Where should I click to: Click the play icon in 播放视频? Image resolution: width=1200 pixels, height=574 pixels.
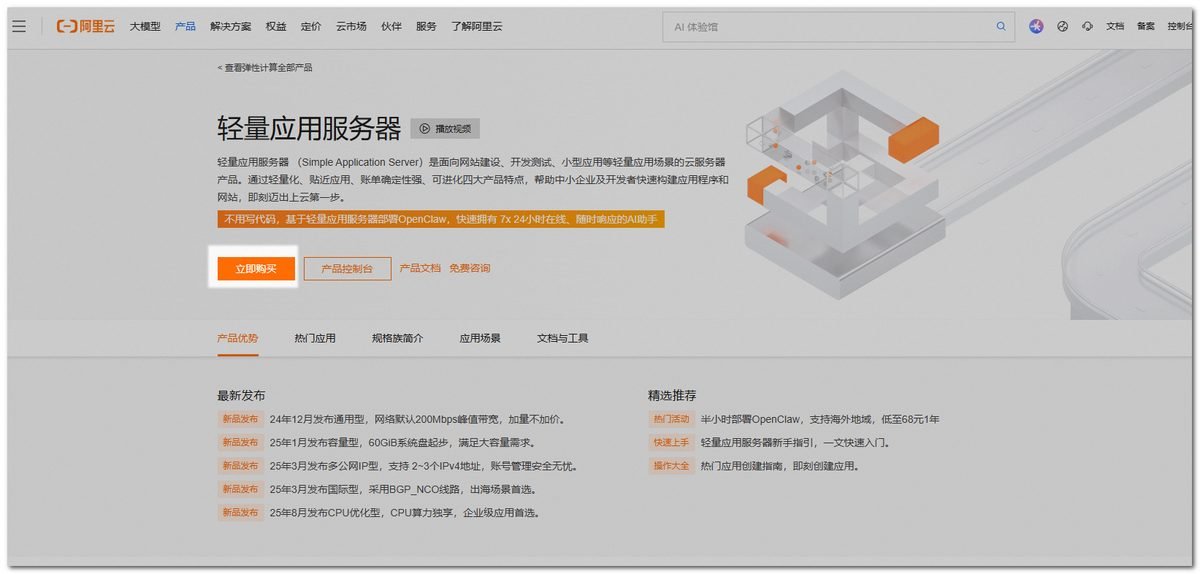click(x=425, y=128)
